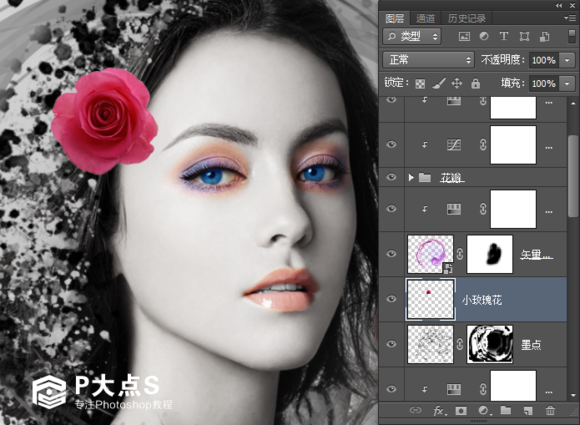The image size is (580, 425).
Task: Add a layer mask
Action: coord(461,411)
